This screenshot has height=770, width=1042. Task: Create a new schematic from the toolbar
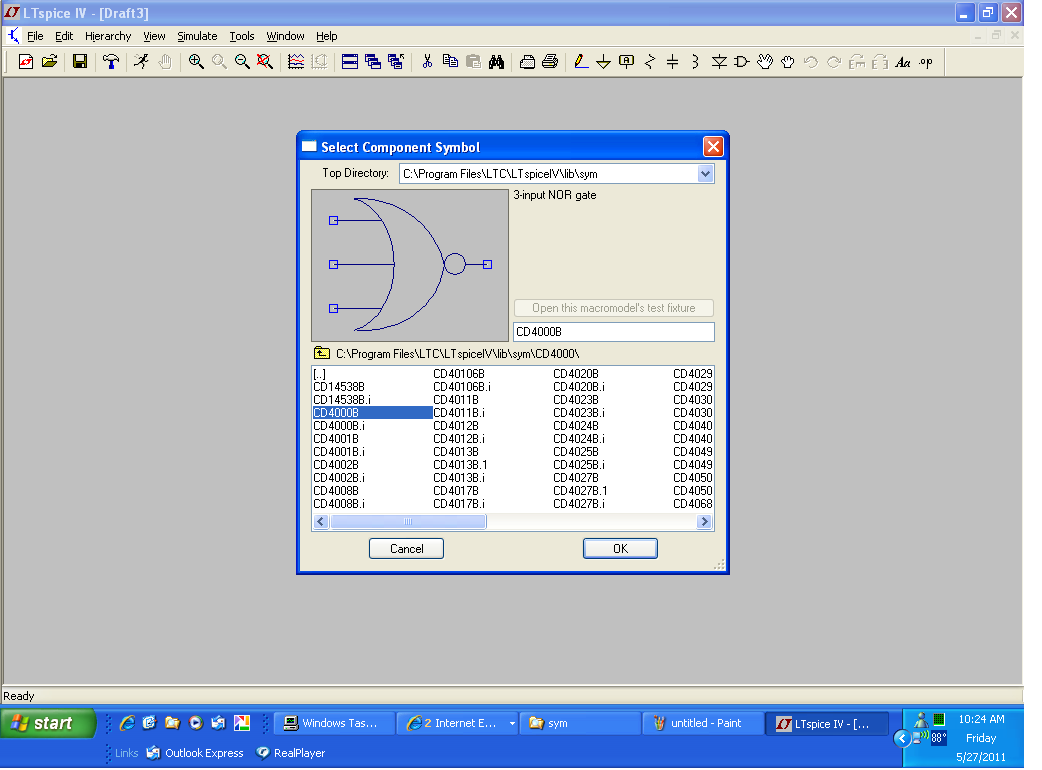click(x=26, y=62)
